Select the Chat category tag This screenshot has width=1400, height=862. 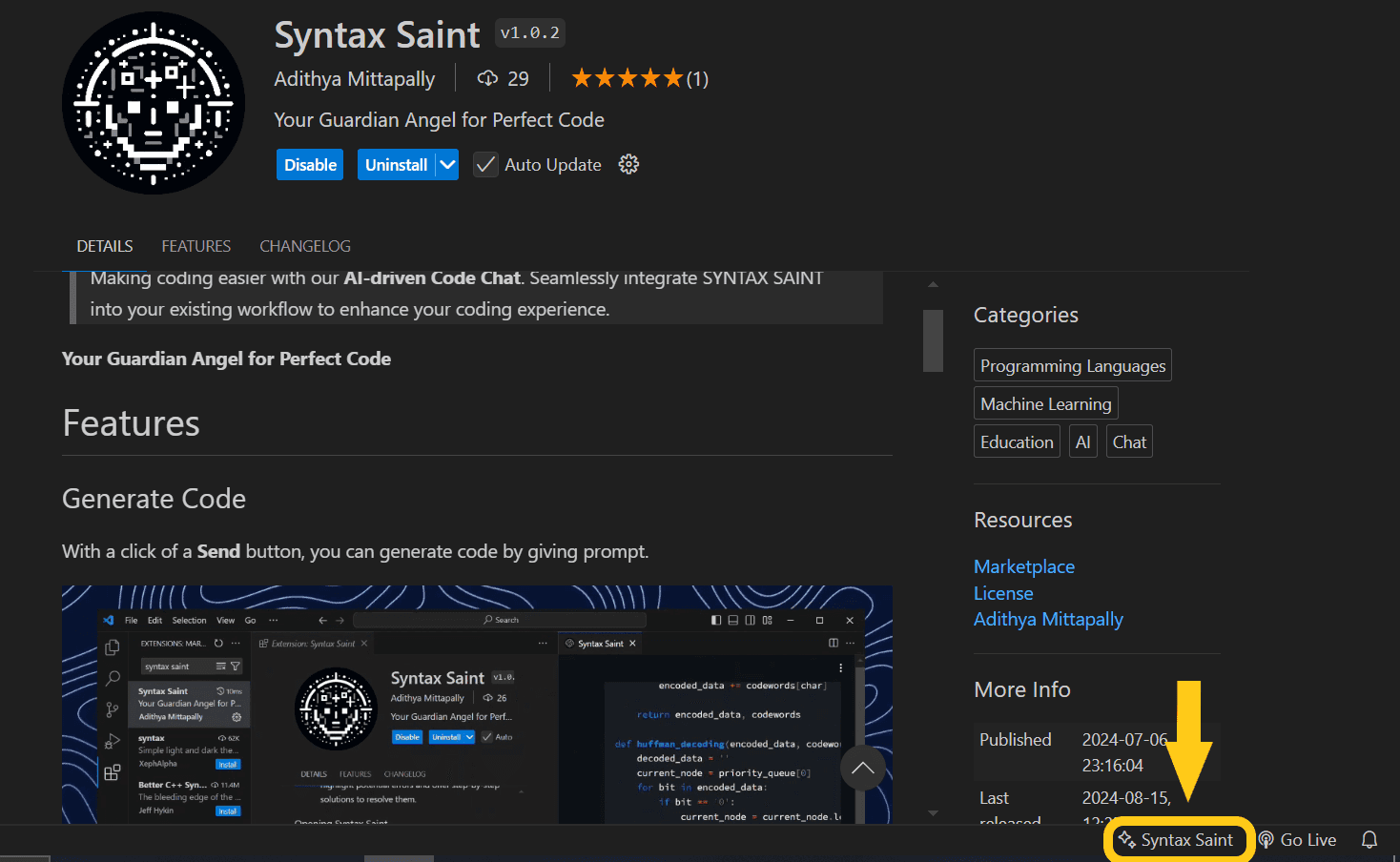pyautogui.click(x=1129, y=442)
